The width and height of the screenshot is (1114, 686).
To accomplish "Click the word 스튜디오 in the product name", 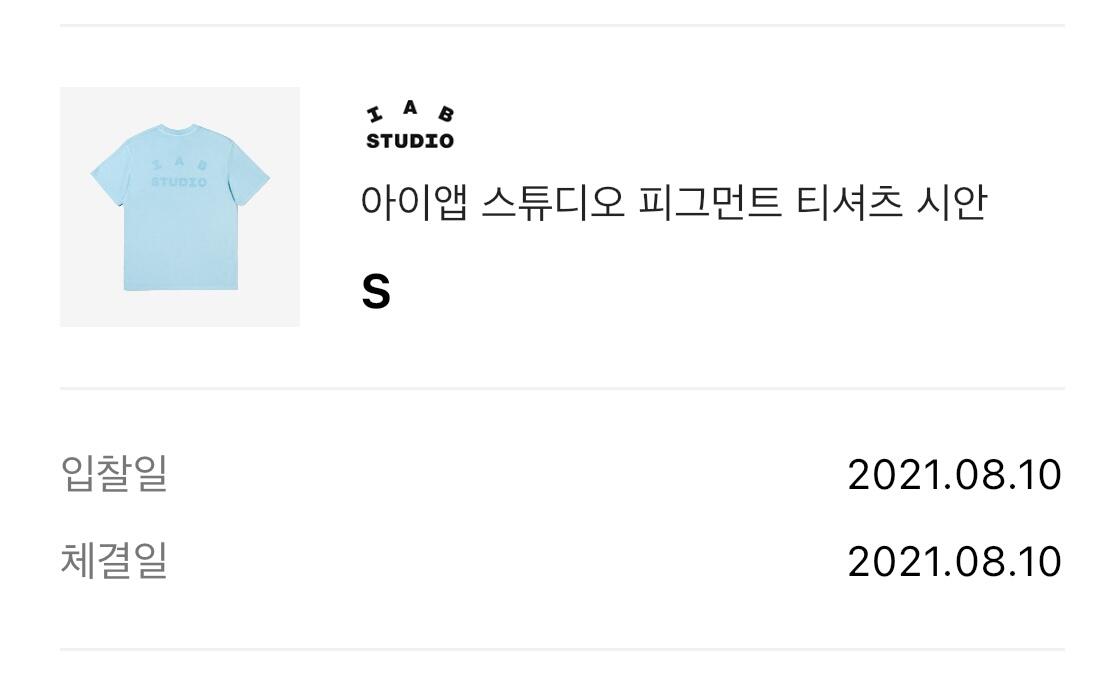I will click(x=553, y=204).
